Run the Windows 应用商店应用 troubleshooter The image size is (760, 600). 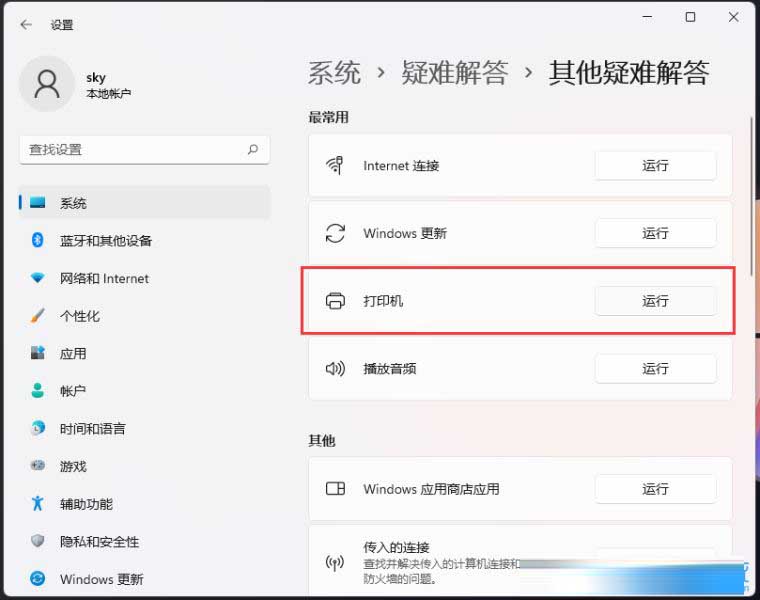click(655, 489)
